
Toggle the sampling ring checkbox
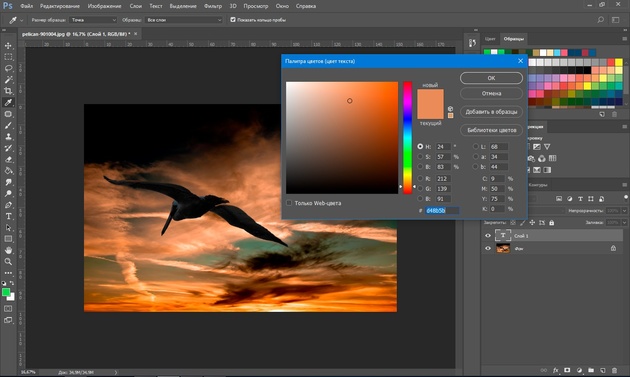tap(233, 19)
